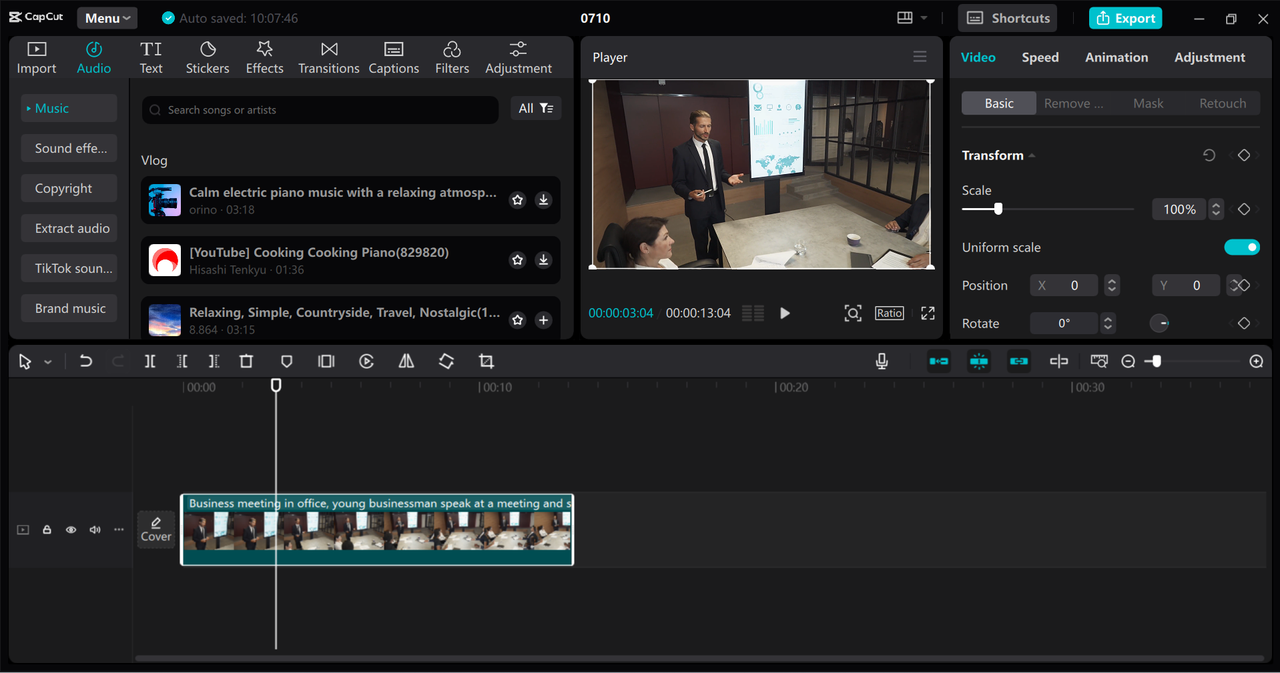Open inspector Adjustment tab
The height and width of the screenshot is (673, 1280).
(x=1209, y=57)
